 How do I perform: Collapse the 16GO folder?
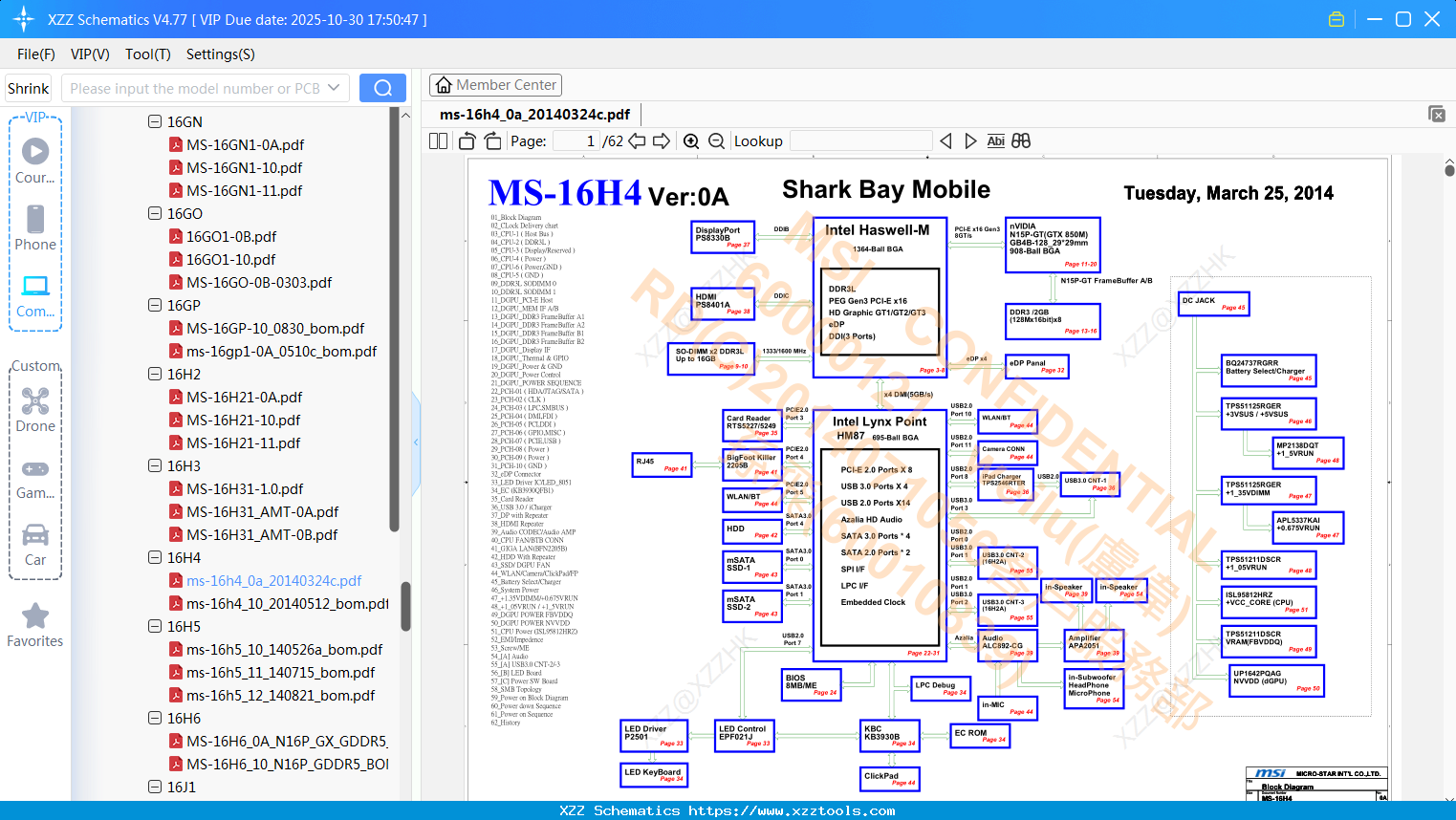tap(155, 214)
